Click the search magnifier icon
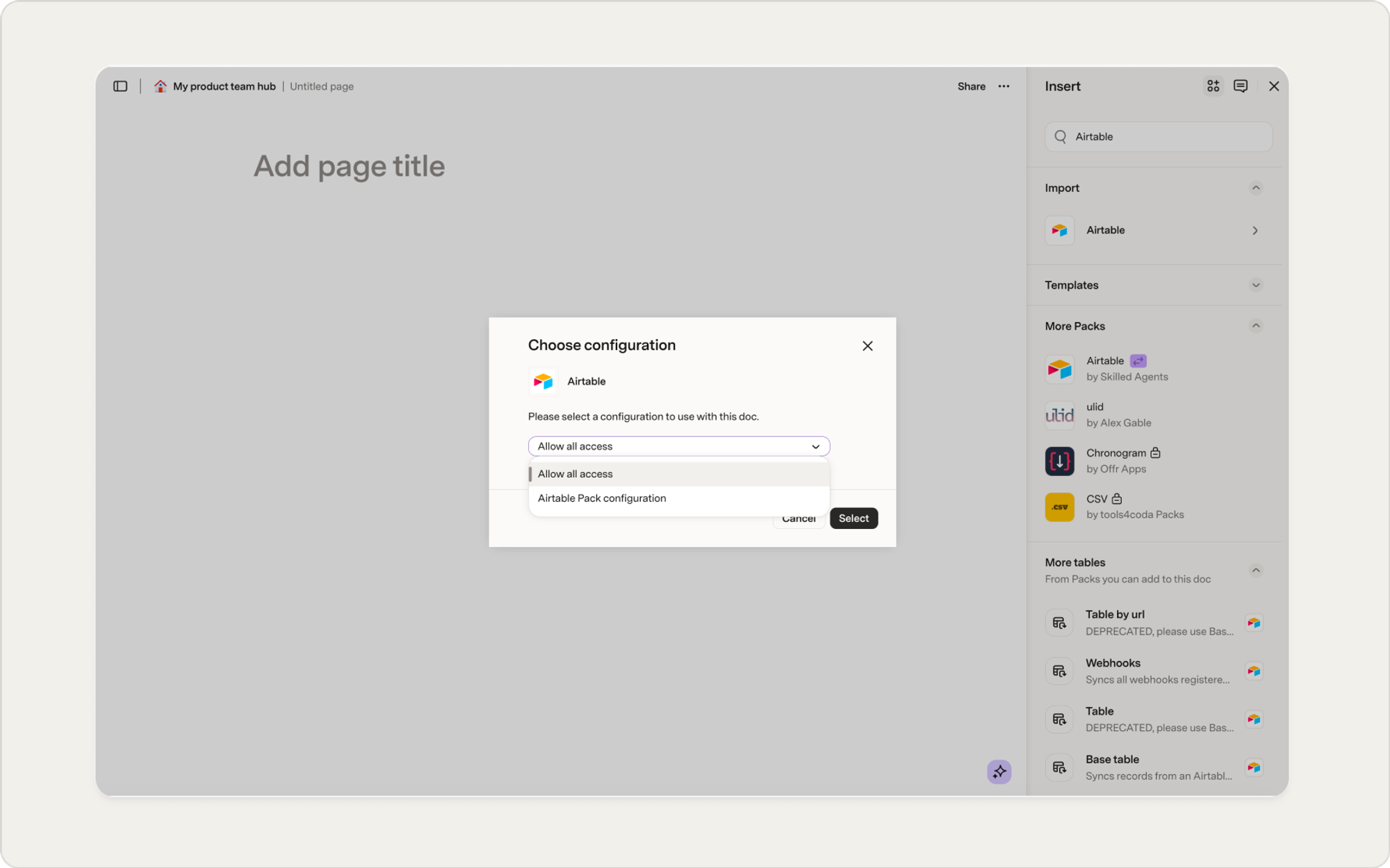This screenshot has height=868, width=1390. [x=1061, y=137]
